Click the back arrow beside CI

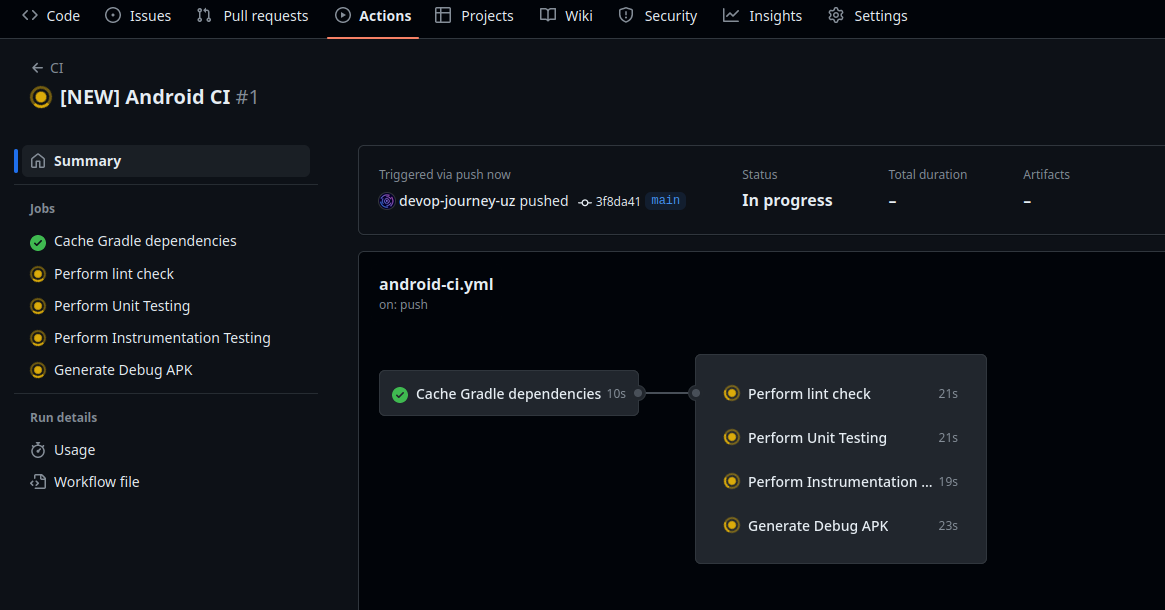pyautogui.click(x=37, y=68)
